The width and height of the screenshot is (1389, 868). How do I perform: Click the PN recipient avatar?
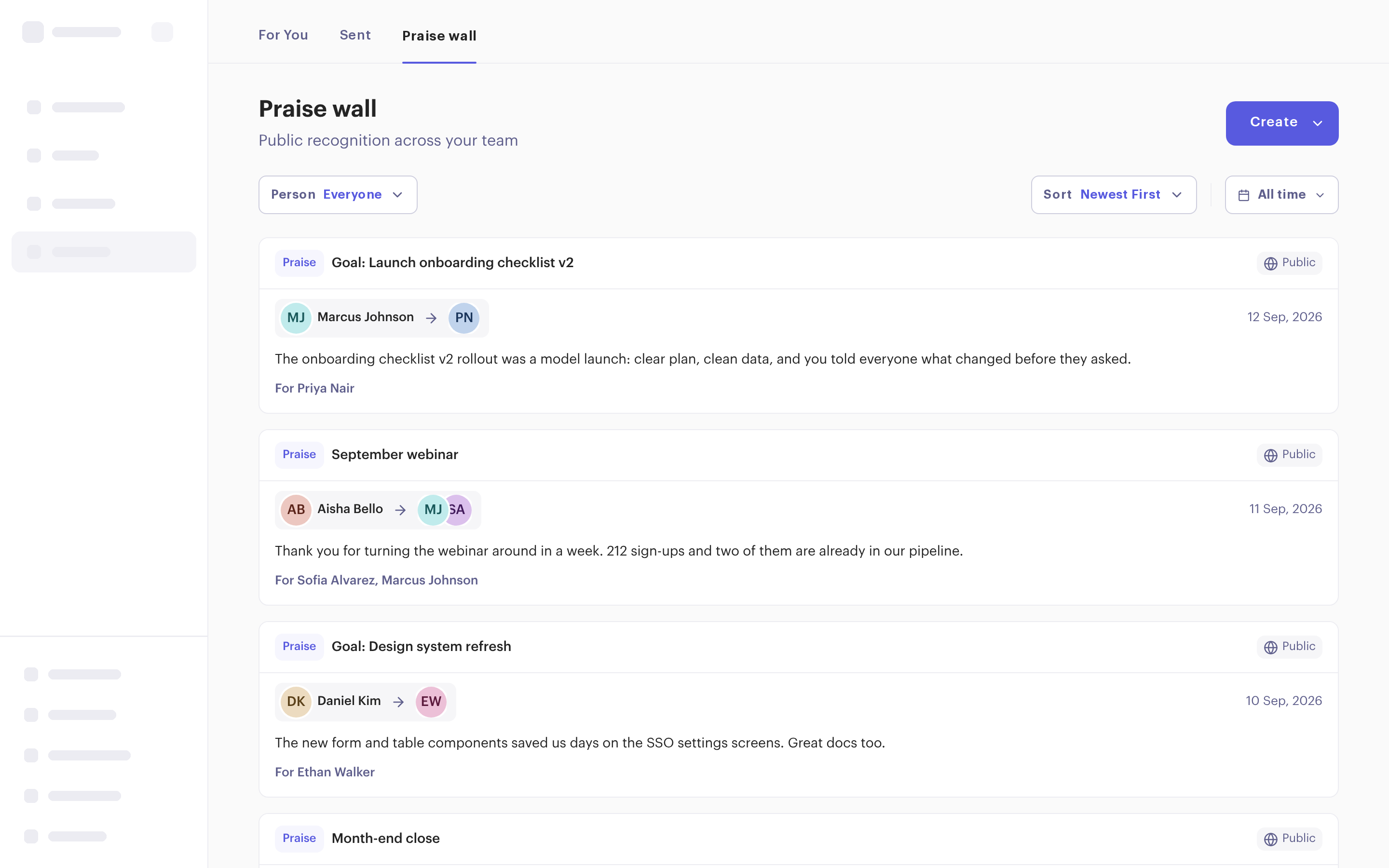[x=464, y=317]
